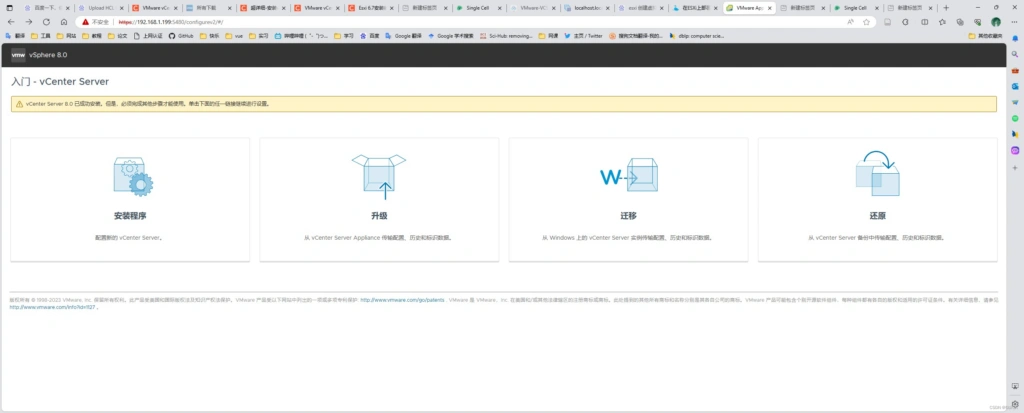Viewport: 1024px width, 413px height.
Task: Click the 配置新的 vCenter Server description
Action: click(129, 238)
